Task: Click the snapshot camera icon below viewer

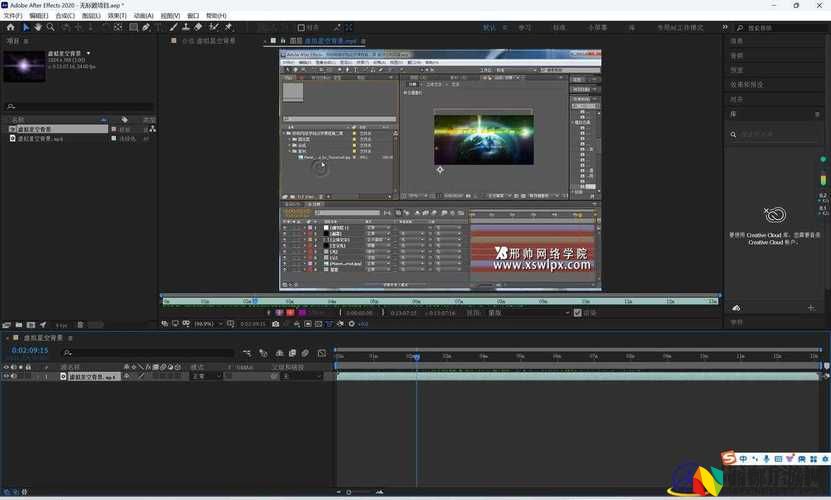Action: pos(276,324)
